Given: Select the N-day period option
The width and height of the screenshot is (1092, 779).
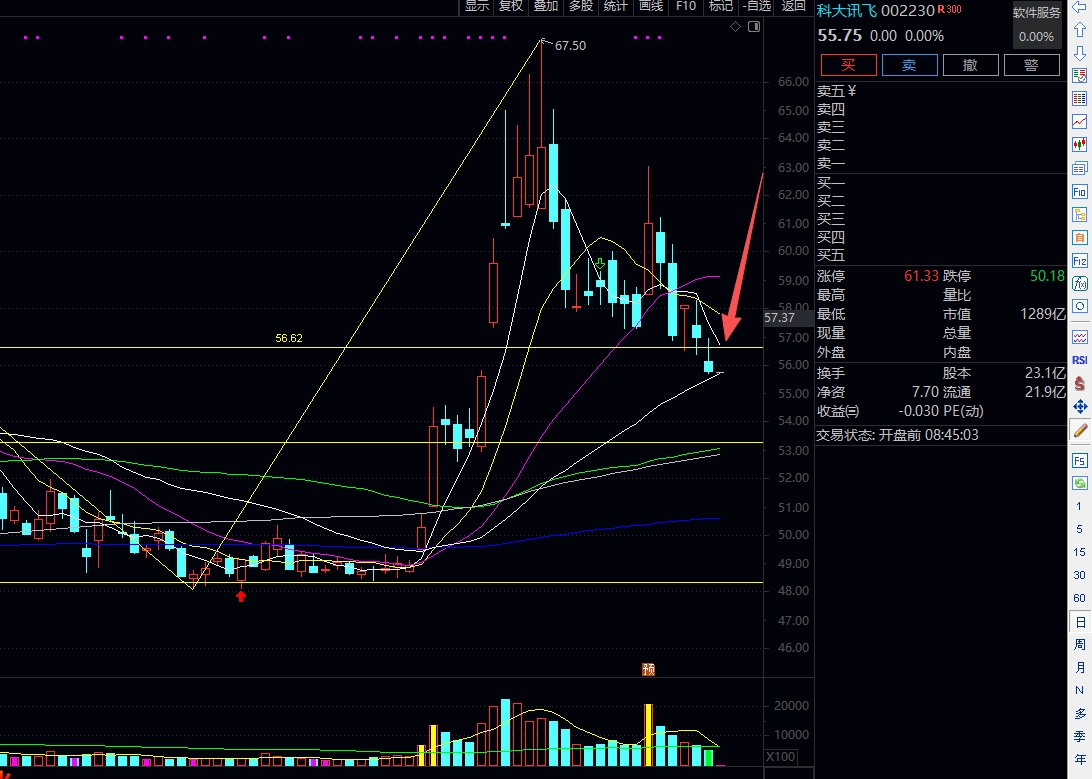Looking at the screenshot, I should pyautogui.click(x=1080, y=691).
